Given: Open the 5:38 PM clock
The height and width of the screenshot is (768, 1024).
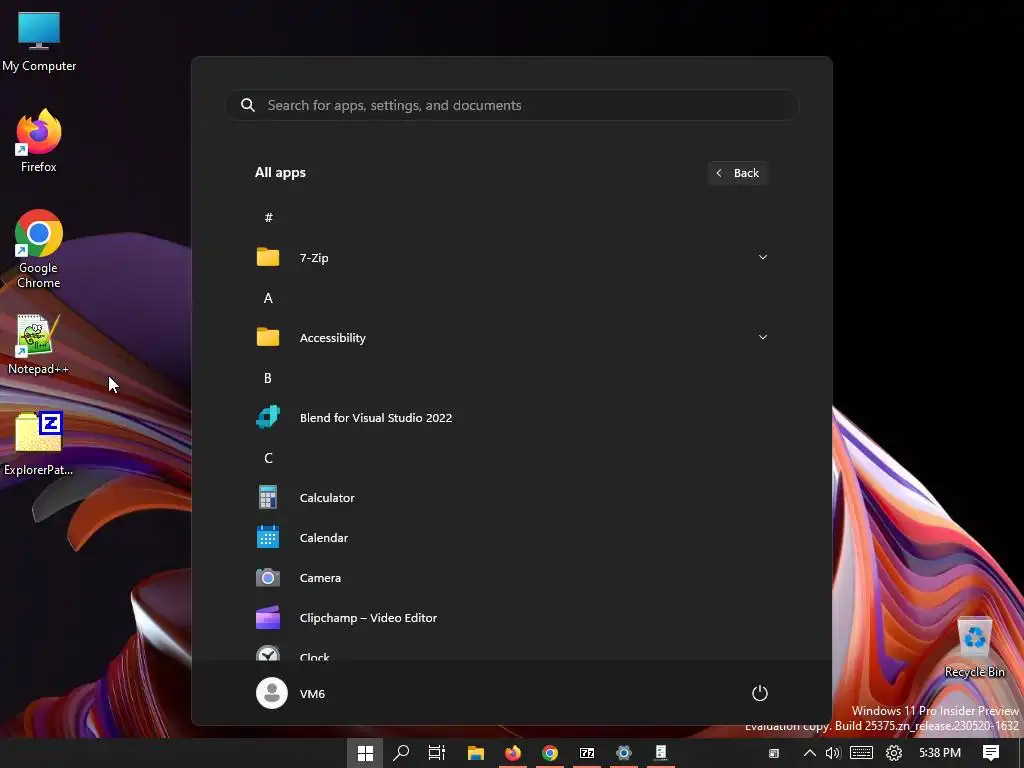Looking at the screenshot, I should [940, 753].
